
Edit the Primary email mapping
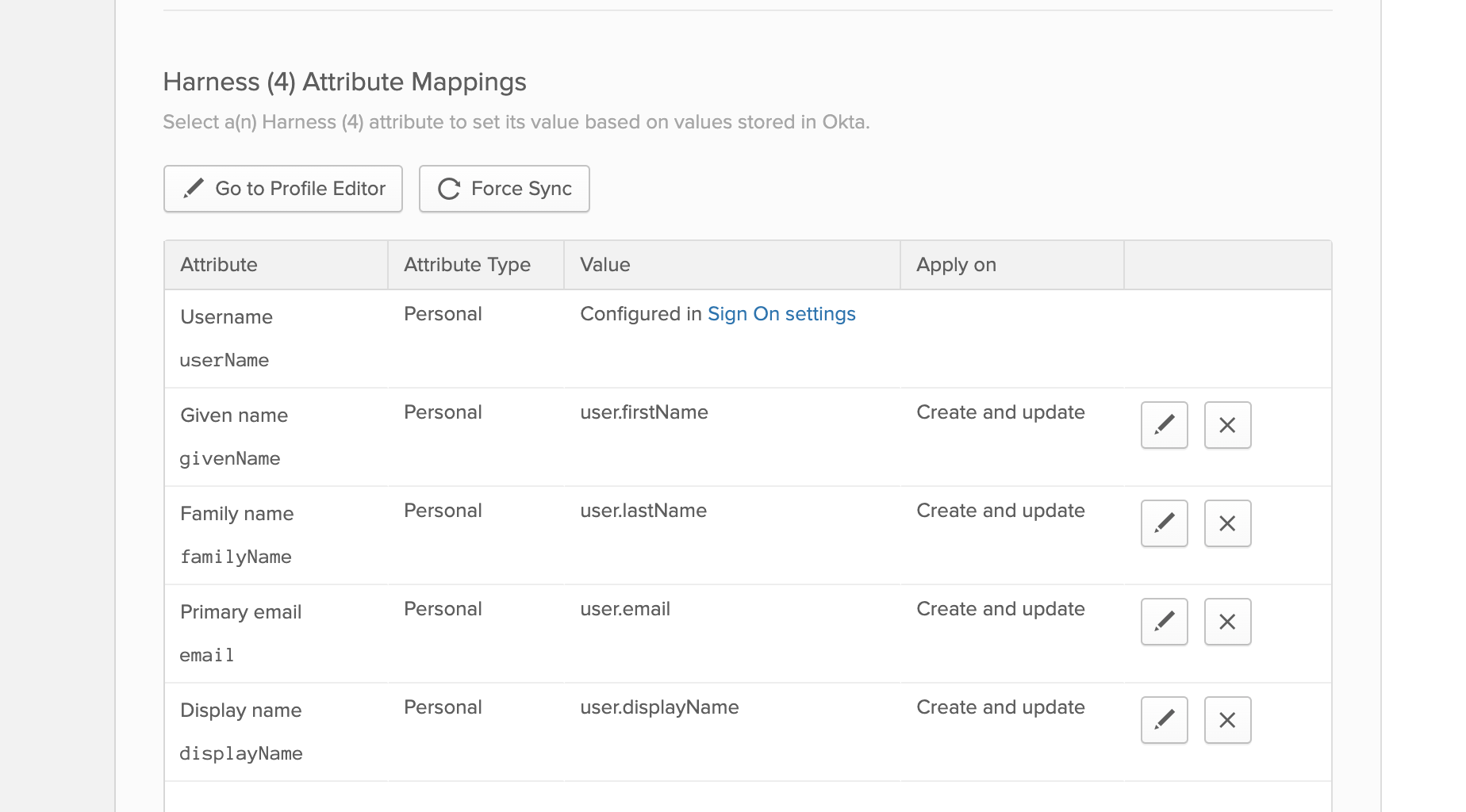[x=1164, y=622]
